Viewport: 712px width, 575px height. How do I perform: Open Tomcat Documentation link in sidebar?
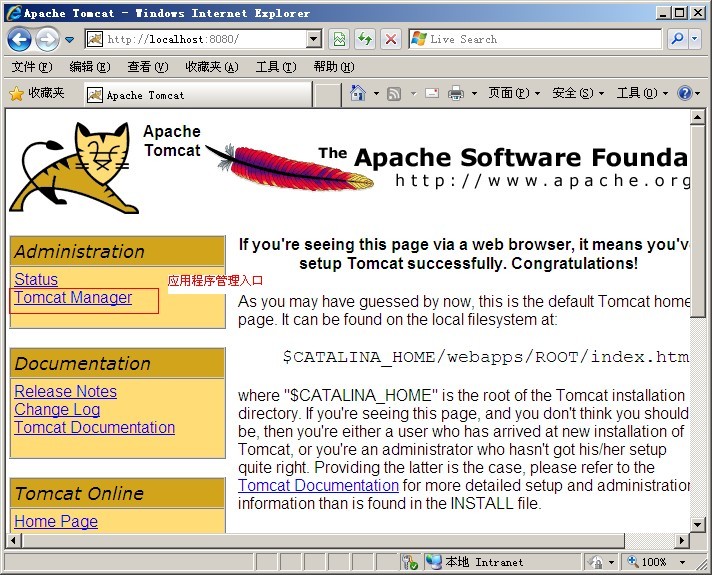pyautogui.click(x=94, y=427)
